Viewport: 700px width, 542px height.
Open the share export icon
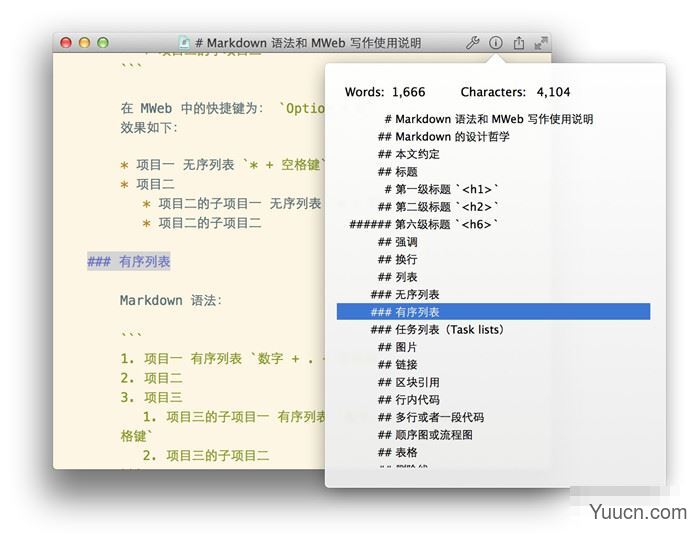point(519,43)
